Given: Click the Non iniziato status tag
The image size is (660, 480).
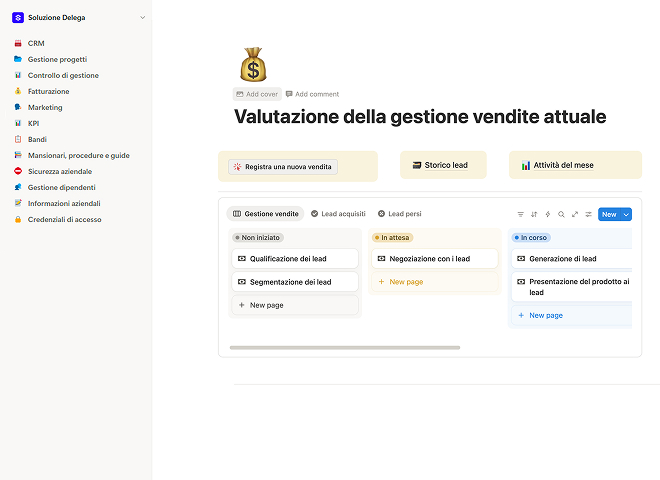Looking at the screenshot, I should pos(258,237).
